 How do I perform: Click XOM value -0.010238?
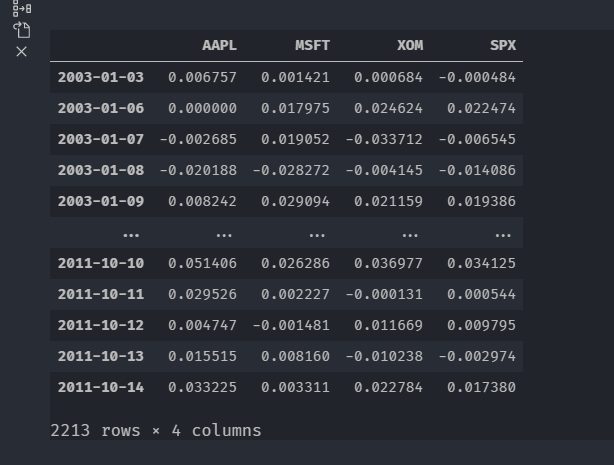tap(384, 356)
